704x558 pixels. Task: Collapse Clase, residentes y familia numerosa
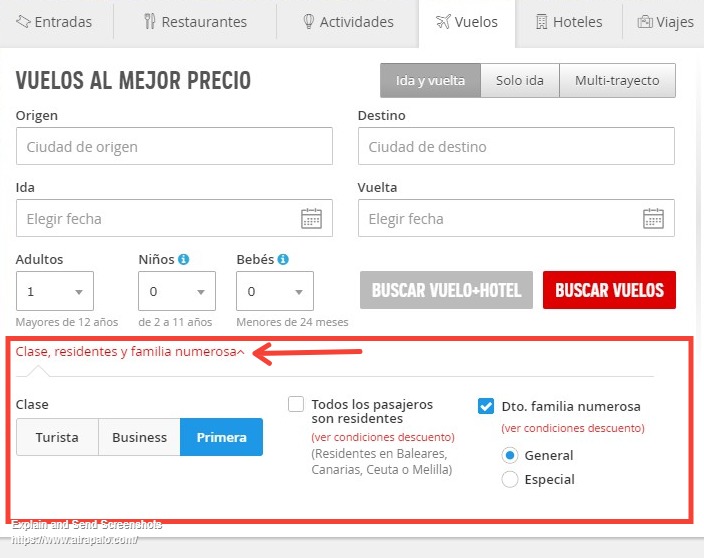pos(130,351)
